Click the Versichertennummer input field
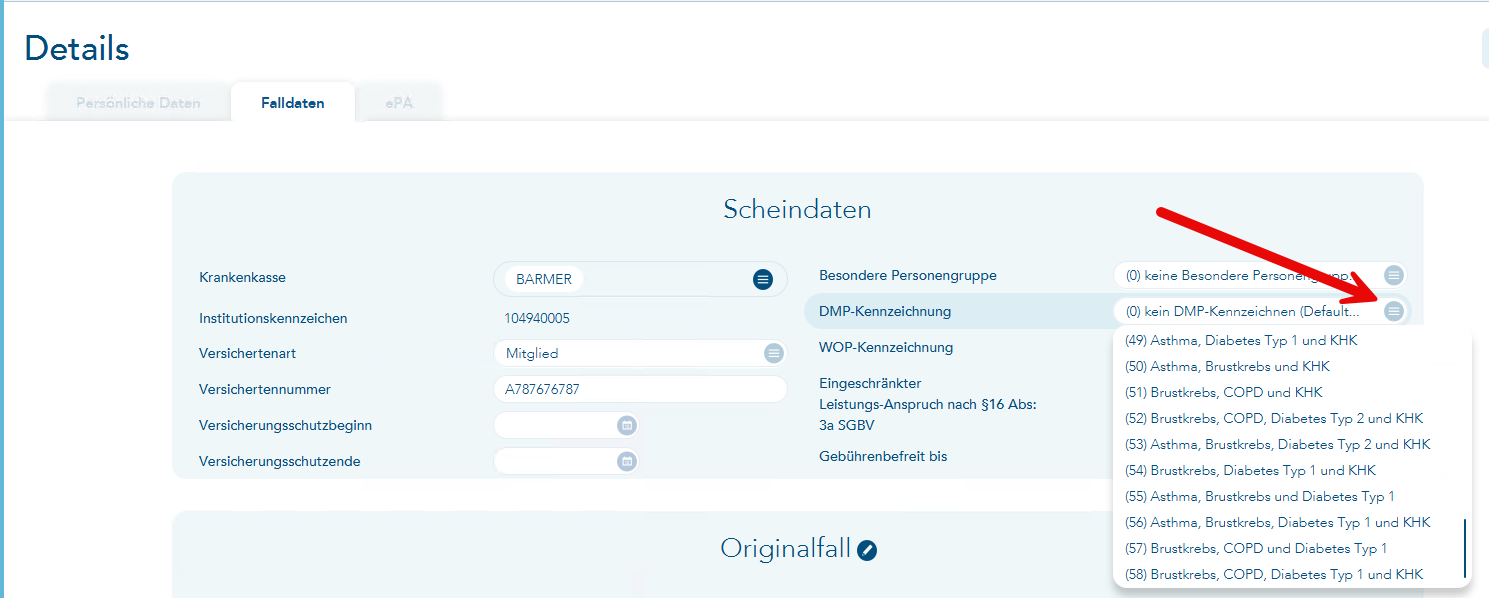The height and width of the screenshot is (598, 1489). 641,389
